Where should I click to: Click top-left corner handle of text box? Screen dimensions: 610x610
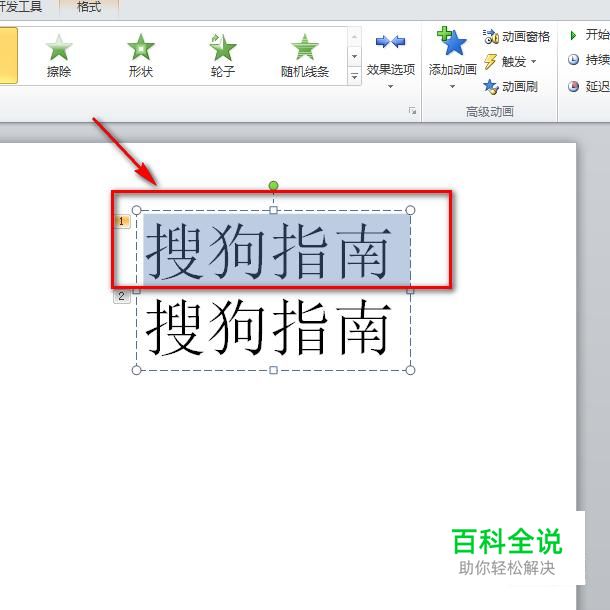pos(137,210)
